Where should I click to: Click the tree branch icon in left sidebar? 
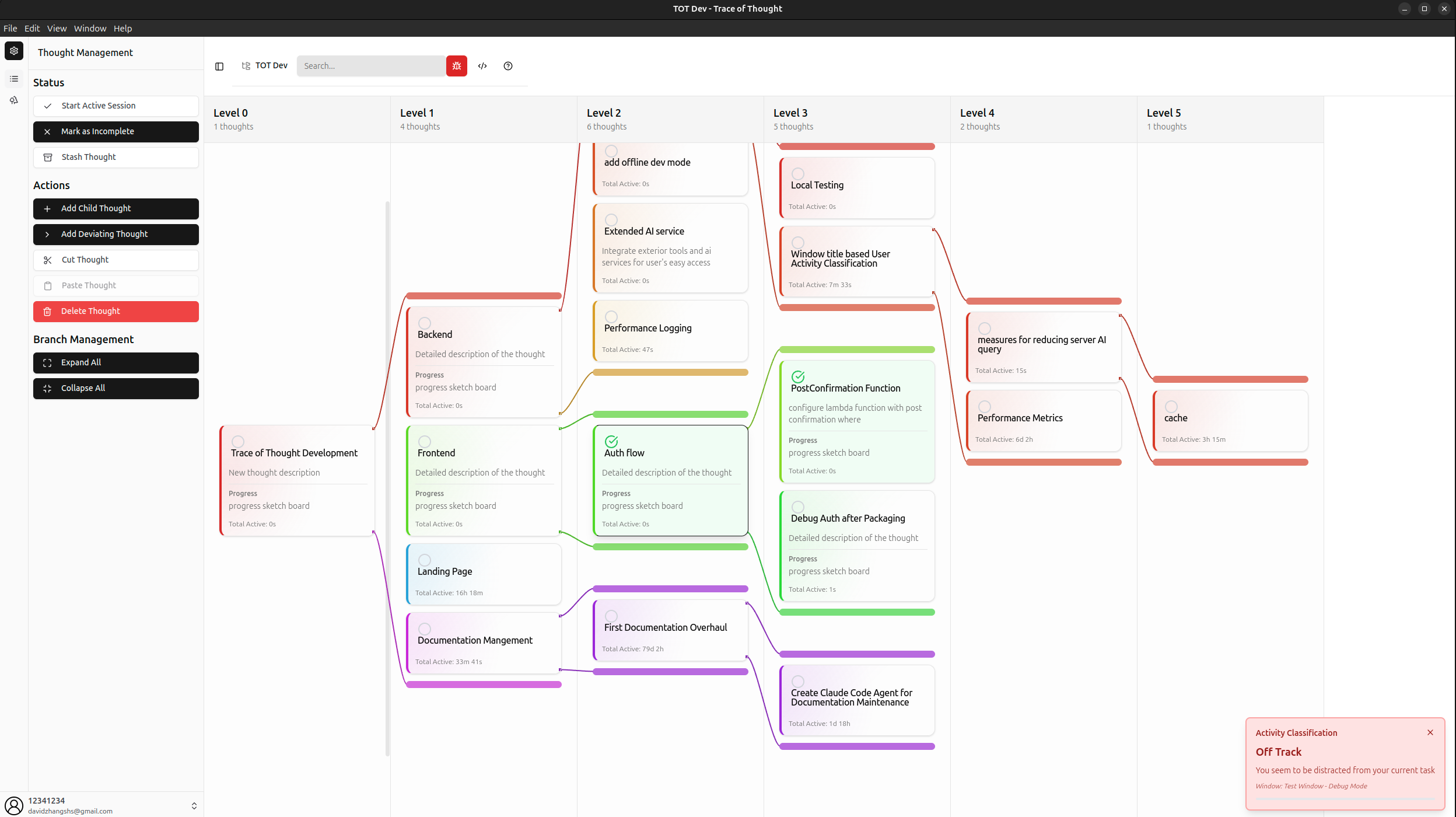[13, 100]
